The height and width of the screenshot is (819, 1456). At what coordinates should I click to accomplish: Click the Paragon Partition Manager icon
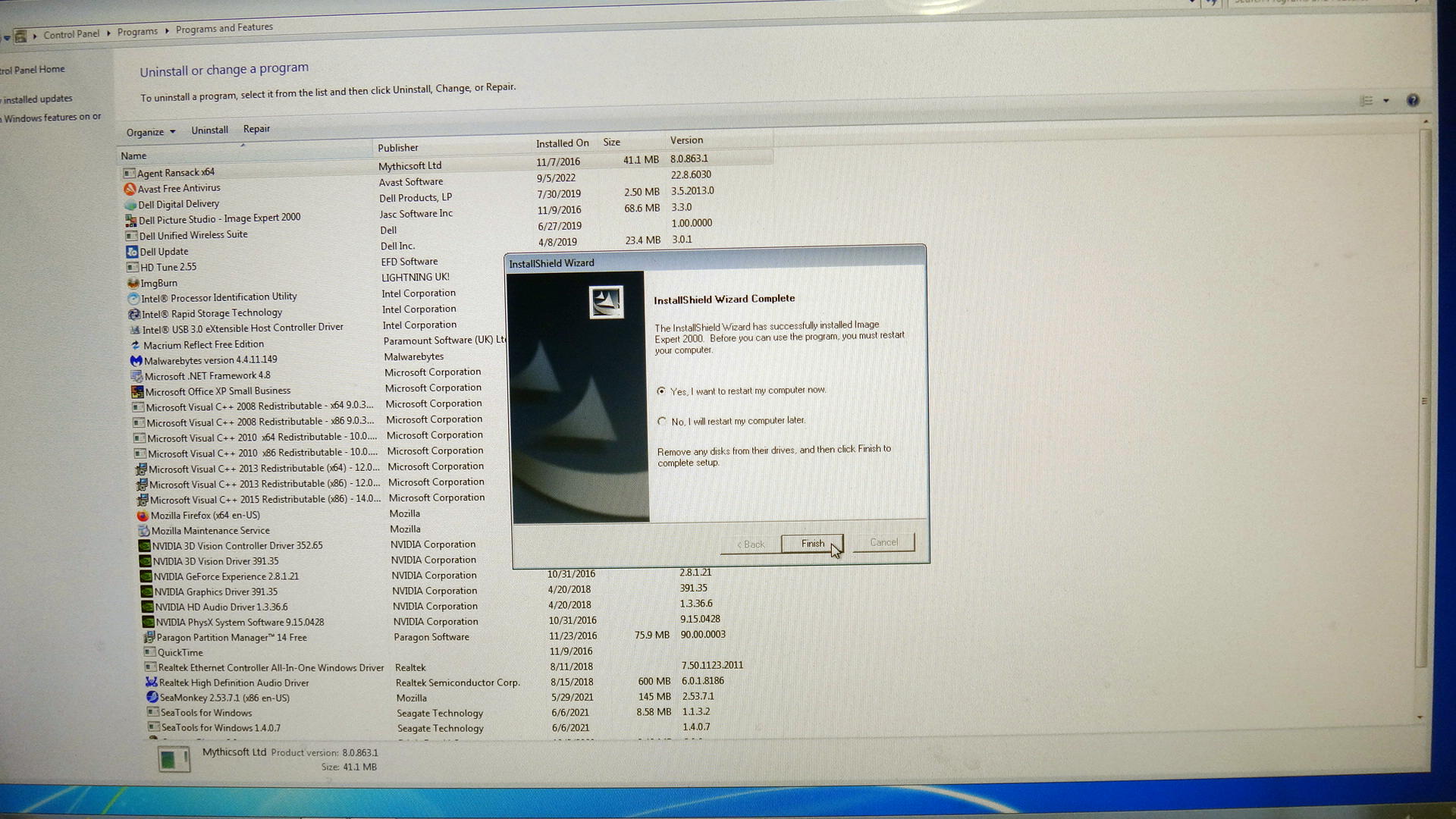click(x=149, y=638)
